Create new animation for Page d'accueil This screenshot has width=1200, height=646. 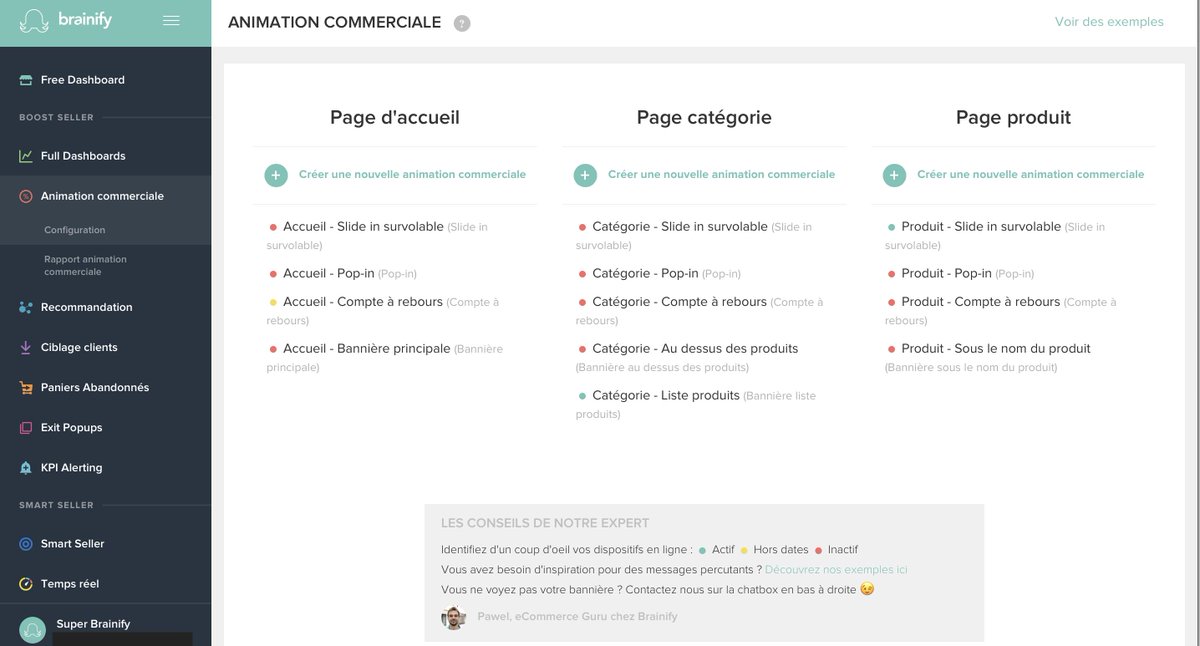coord(412,174)
